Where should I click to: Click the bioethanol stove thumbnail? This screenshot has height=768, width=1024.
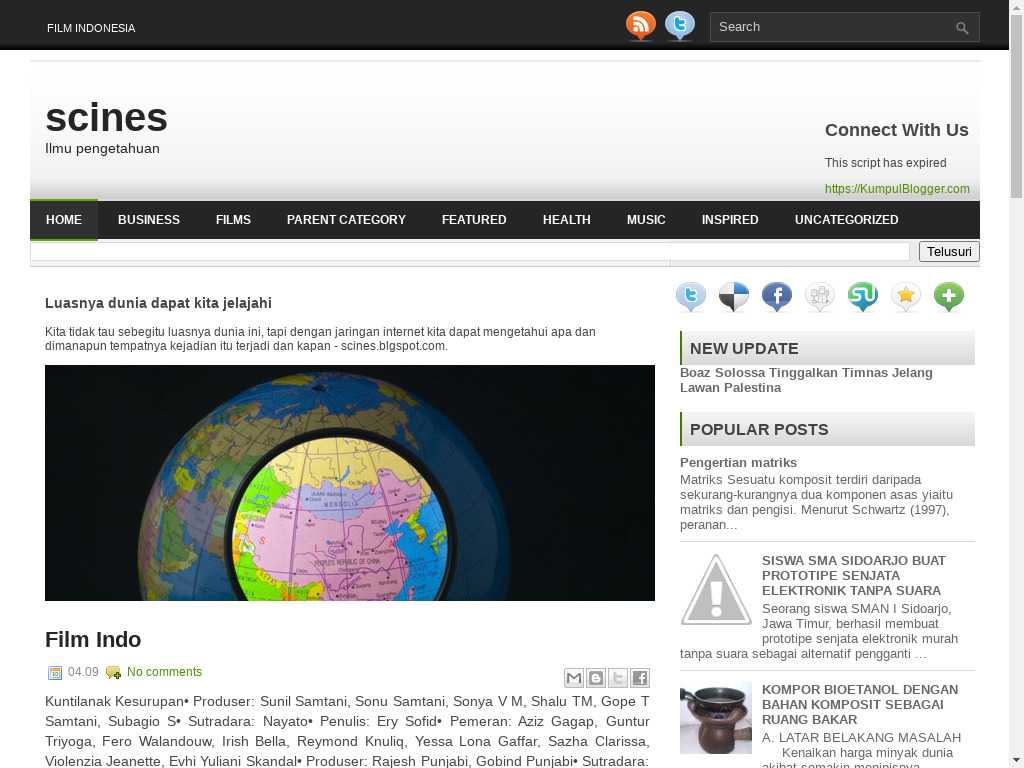tap(716, 718)
